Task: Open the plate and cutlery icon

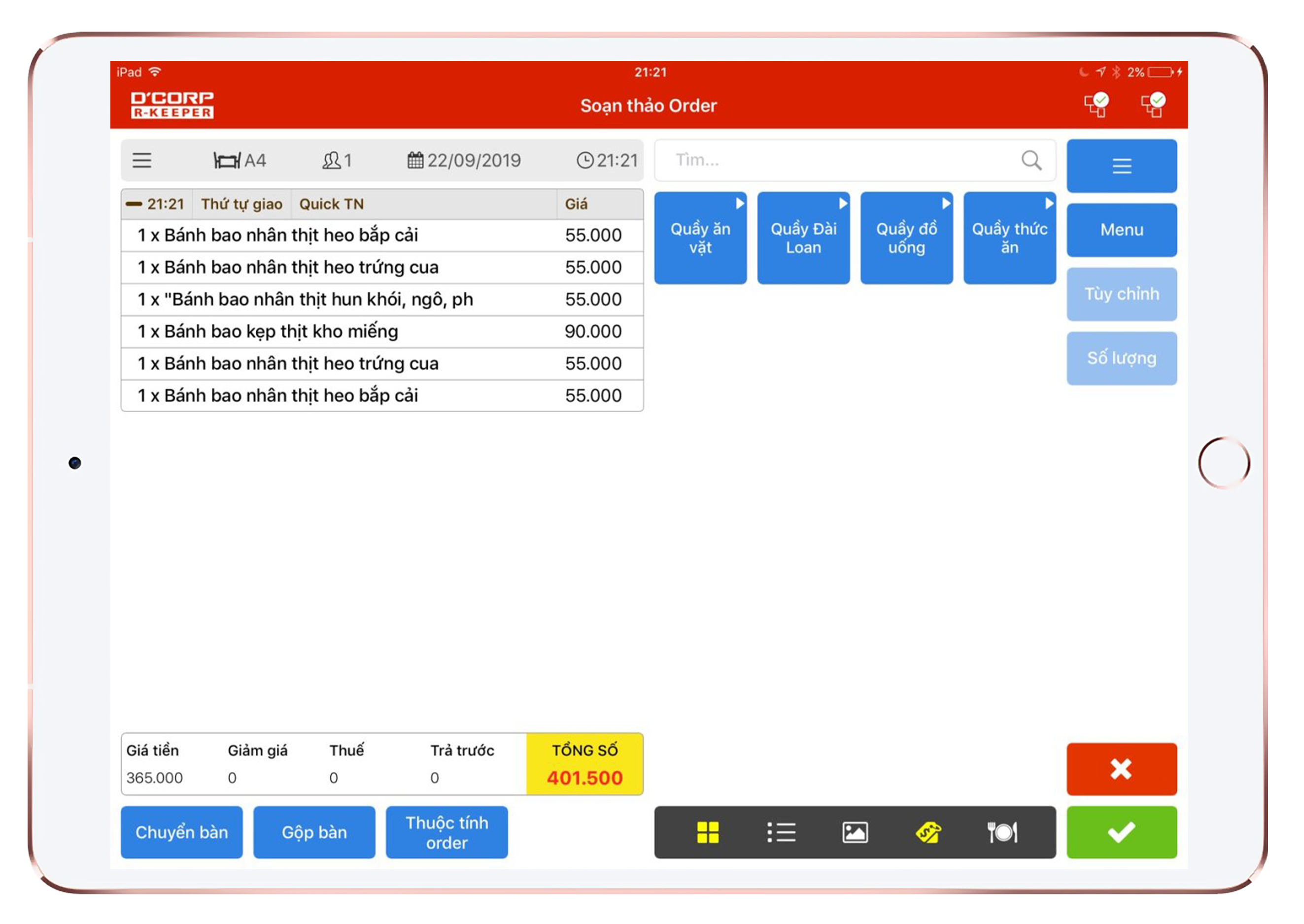Action: (x=1001, y=832)
